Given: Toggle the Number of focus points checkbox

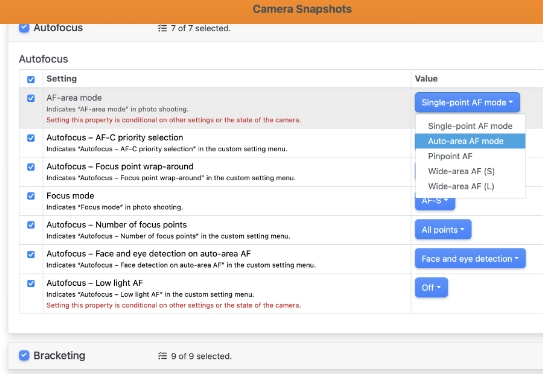Looking at the screenshot, I should coord(31,225).
